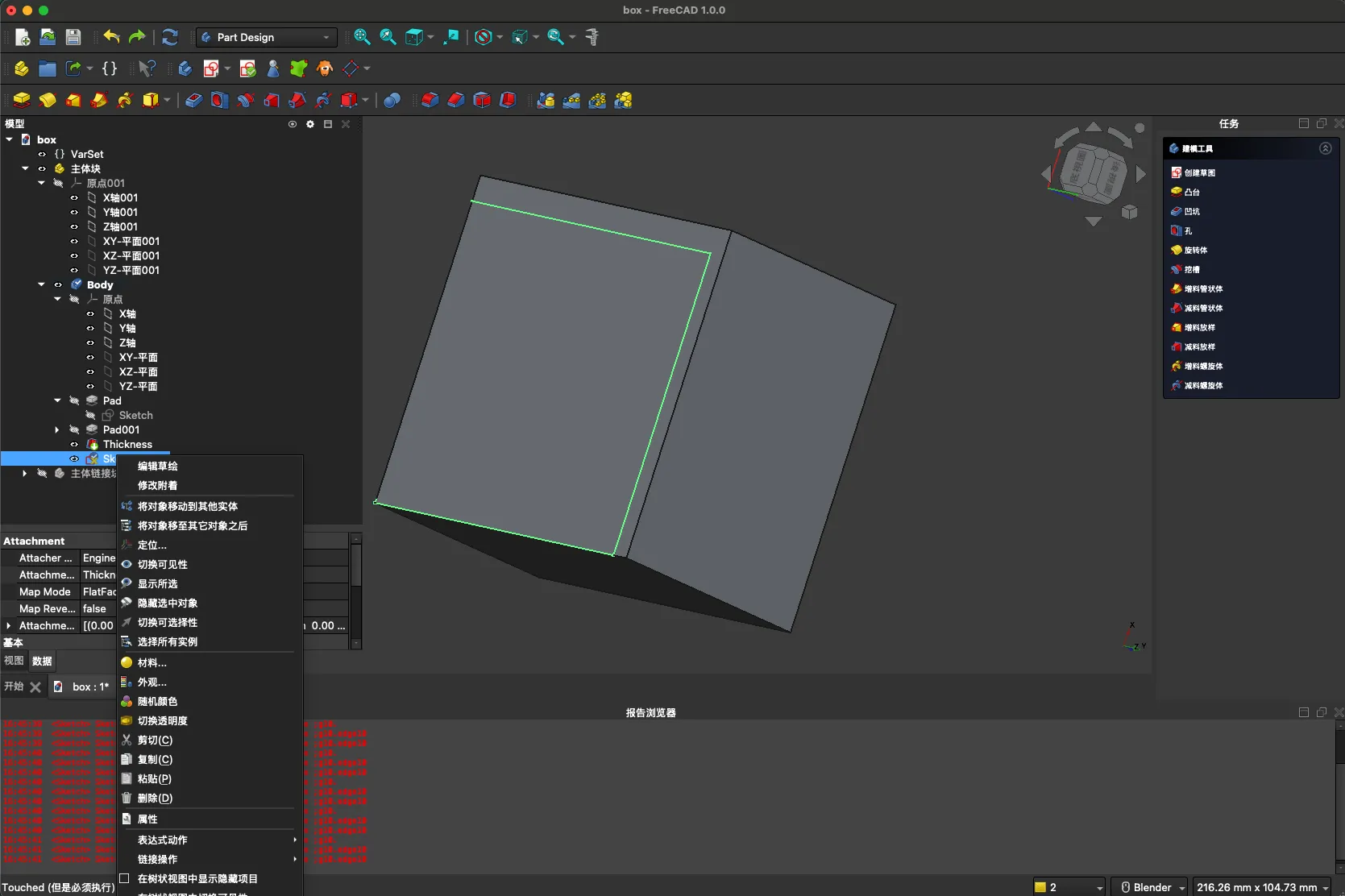Click the Fit All zoom icon

pyautogui.click(x=362, y=37)
